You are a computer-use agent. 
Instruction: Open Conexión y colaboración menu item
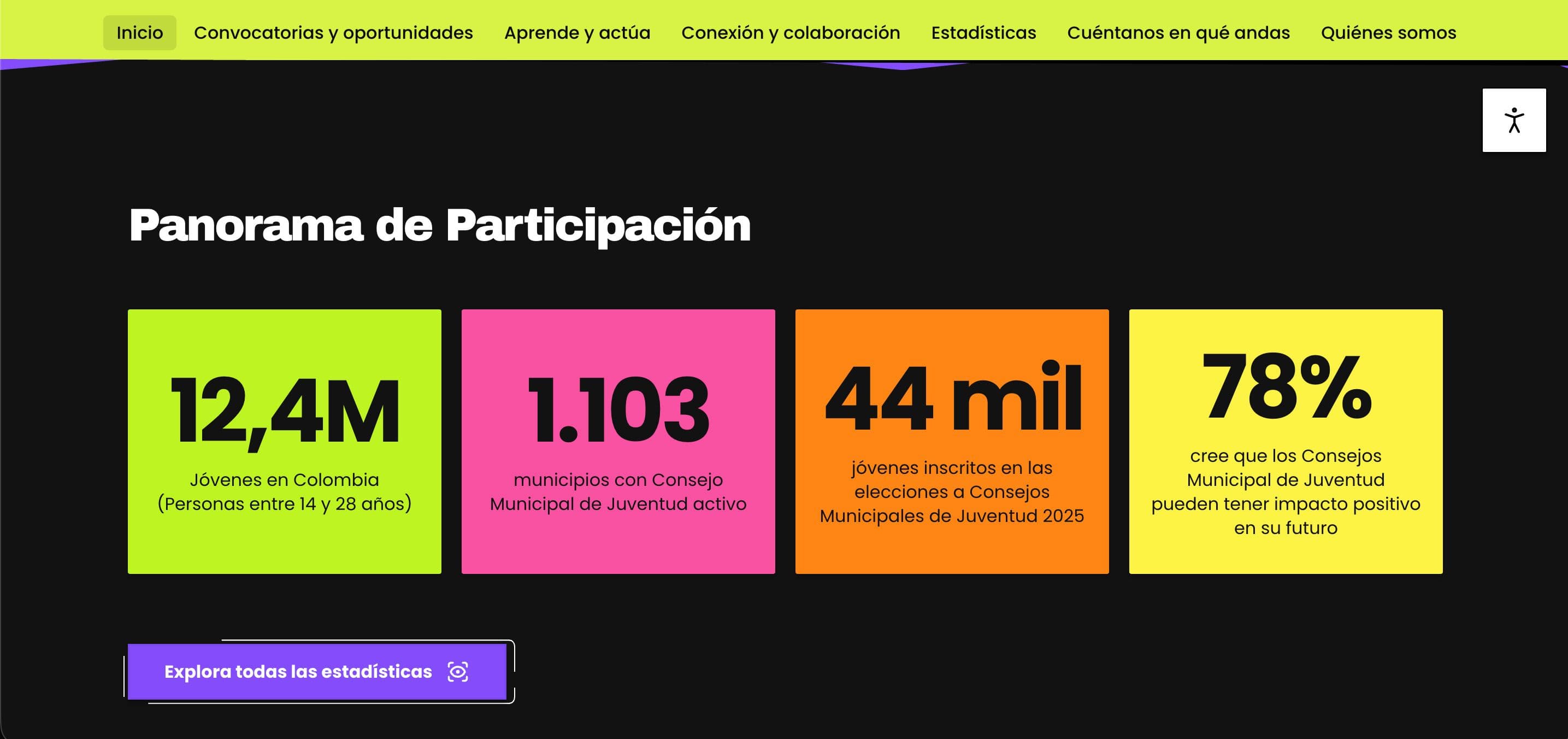click(790, 32)
